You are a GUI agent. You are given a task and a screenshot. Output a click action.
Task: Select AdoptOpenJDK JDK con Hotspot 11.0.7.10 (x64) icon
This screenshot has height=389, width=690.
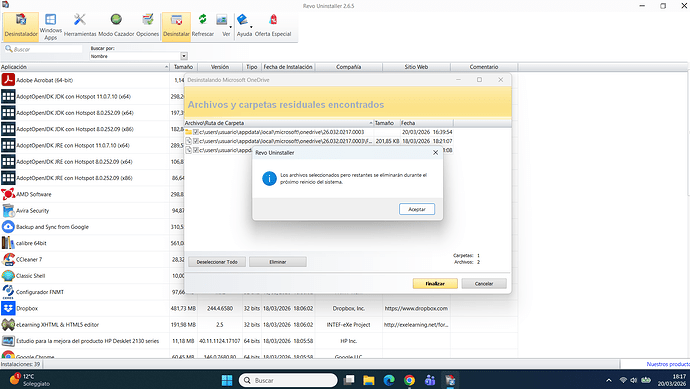click(x=8, y=96)
